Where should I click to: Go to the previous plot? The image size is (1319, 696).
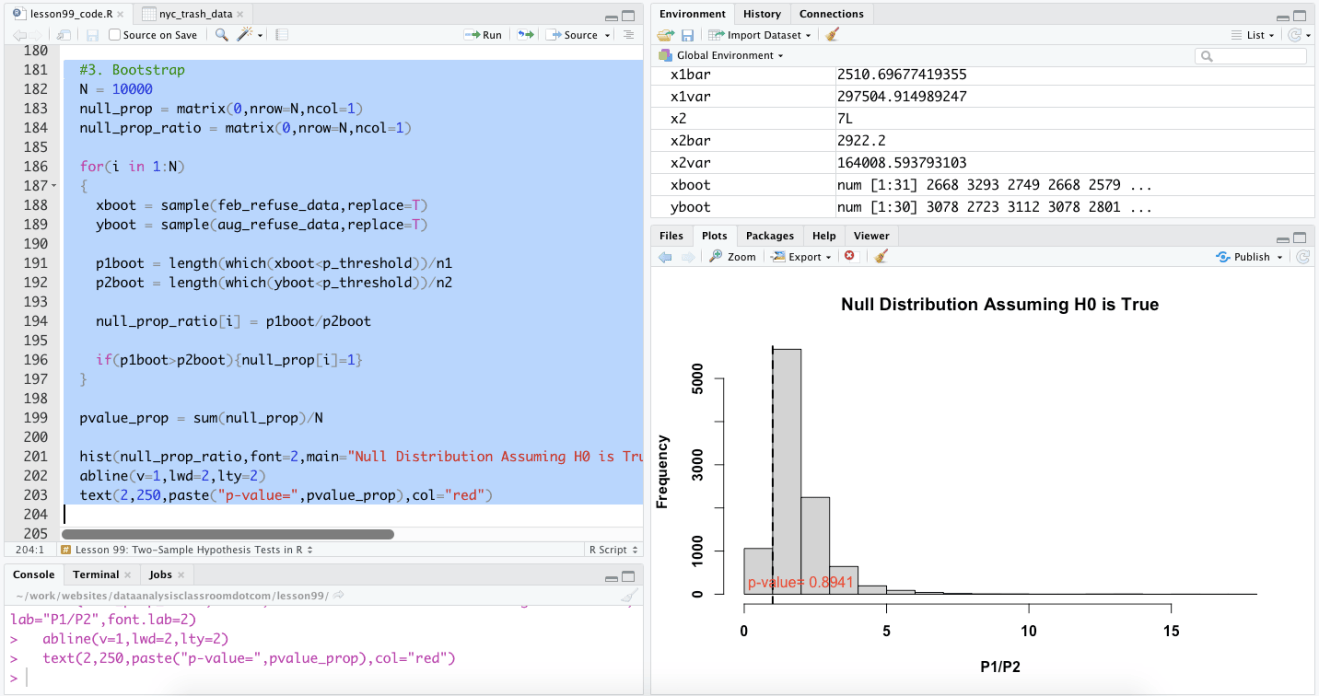click(x=666, y=257)
